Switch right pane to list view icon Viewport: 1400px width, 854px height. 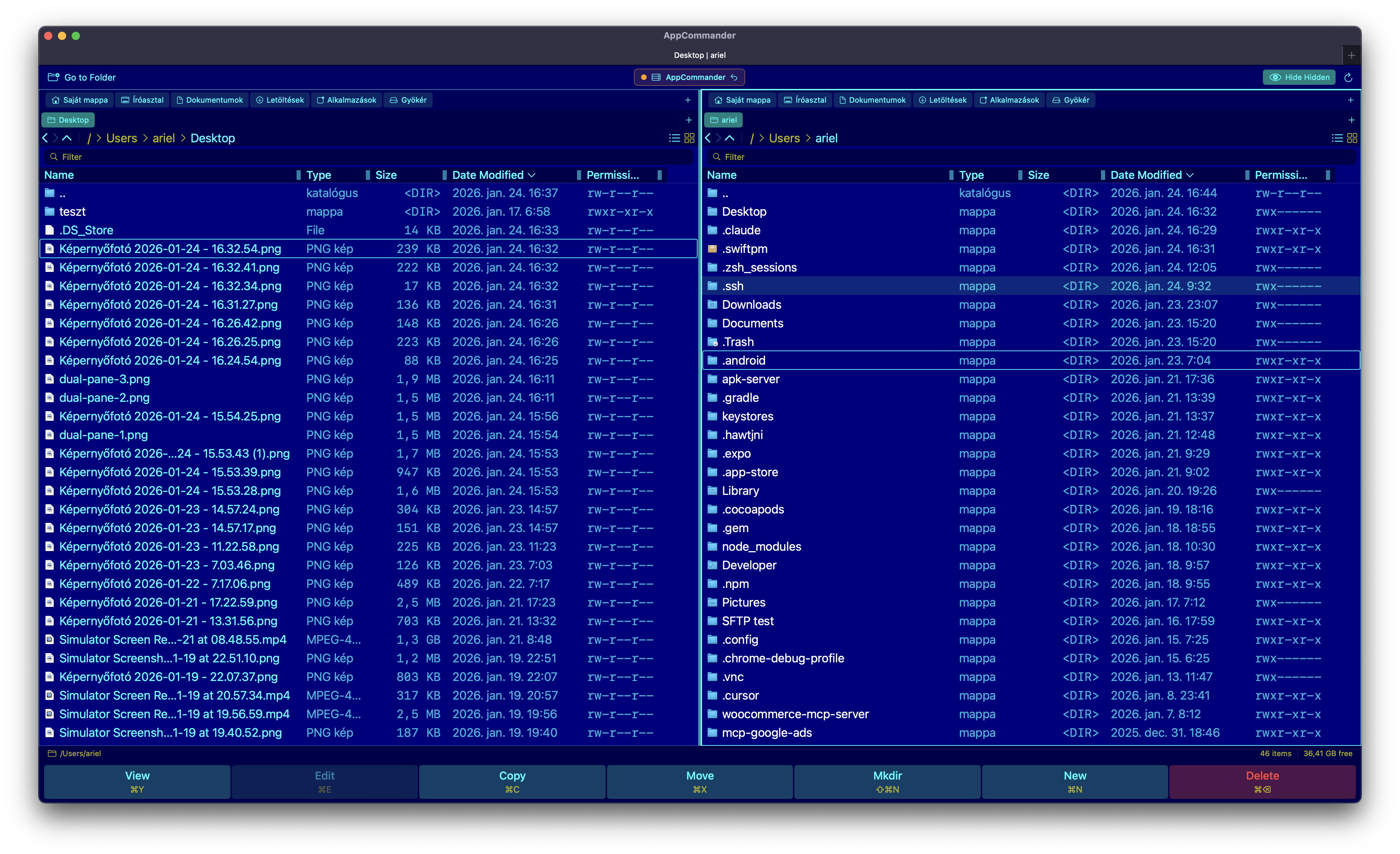pyautogui.click(x=1337, y=138)
